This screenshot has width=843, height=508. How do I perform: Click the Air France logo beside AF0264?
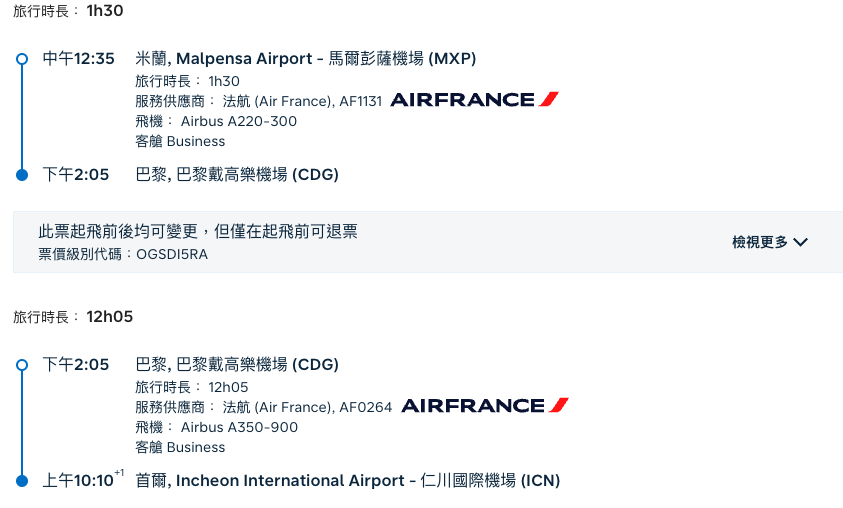[x=485, y=405]
